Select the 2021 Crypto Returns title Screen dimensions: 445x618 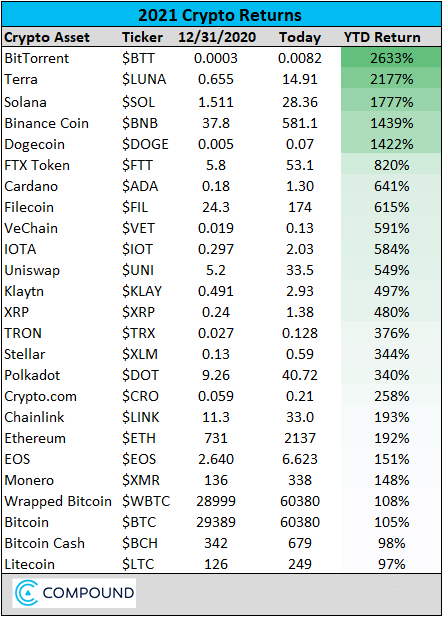(220, 15)
